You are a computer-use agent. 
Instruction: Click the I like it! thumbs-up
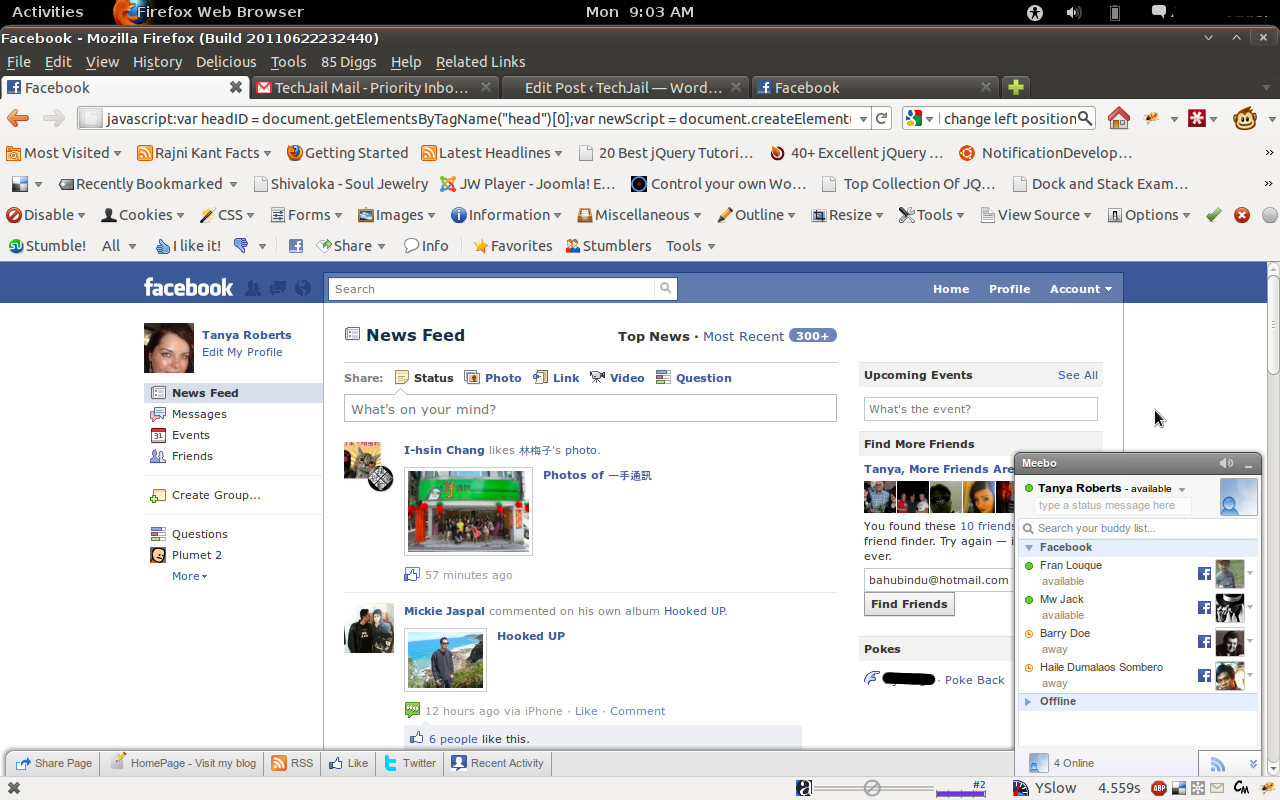coord(189,246)
